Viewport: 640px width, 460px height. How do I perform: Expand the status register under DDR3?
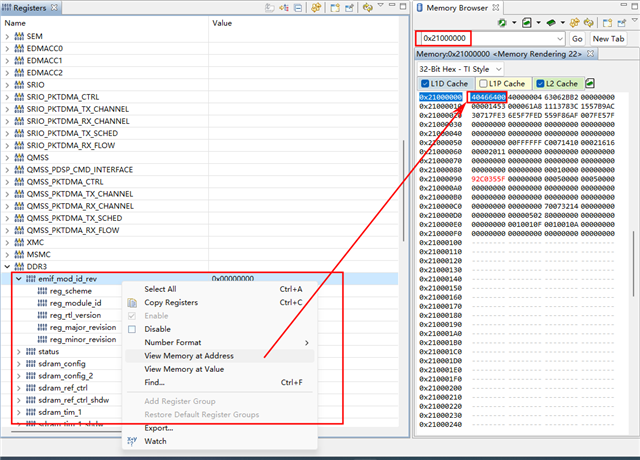click(x=18, y=351)
